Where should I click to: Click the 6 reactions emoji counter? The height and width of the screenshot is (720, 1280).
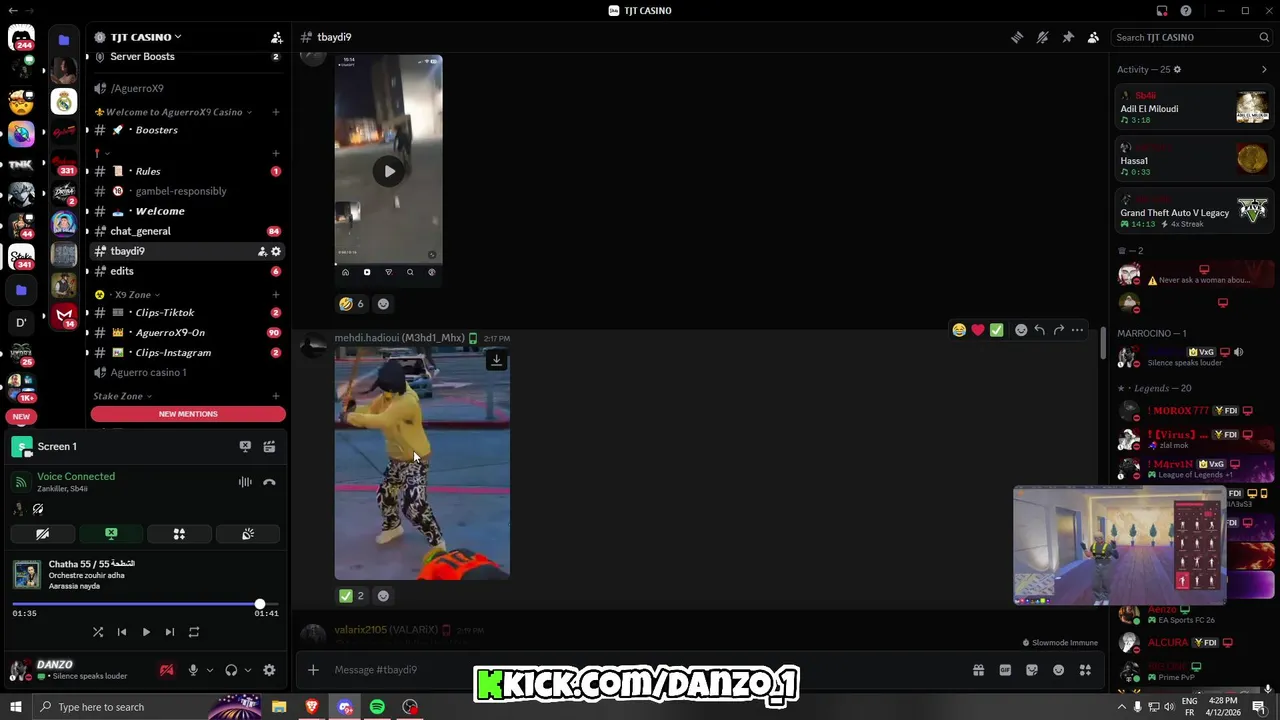coord(351,304)
